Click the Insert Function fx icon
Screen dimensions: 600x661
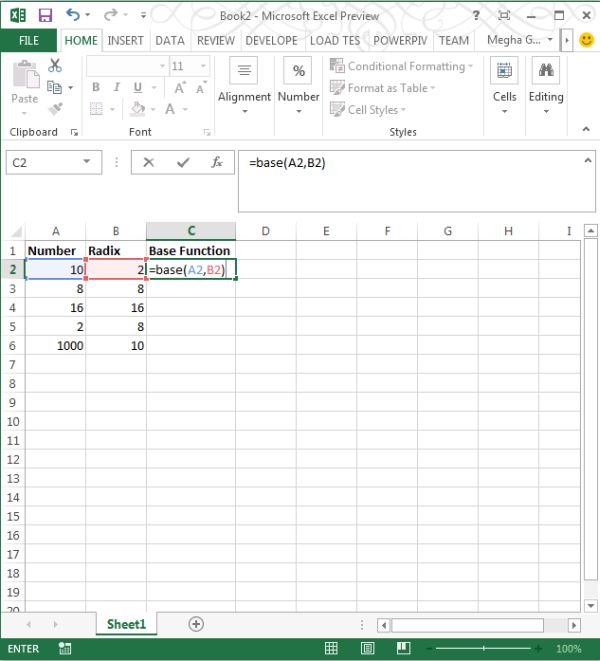click(217, 162)
